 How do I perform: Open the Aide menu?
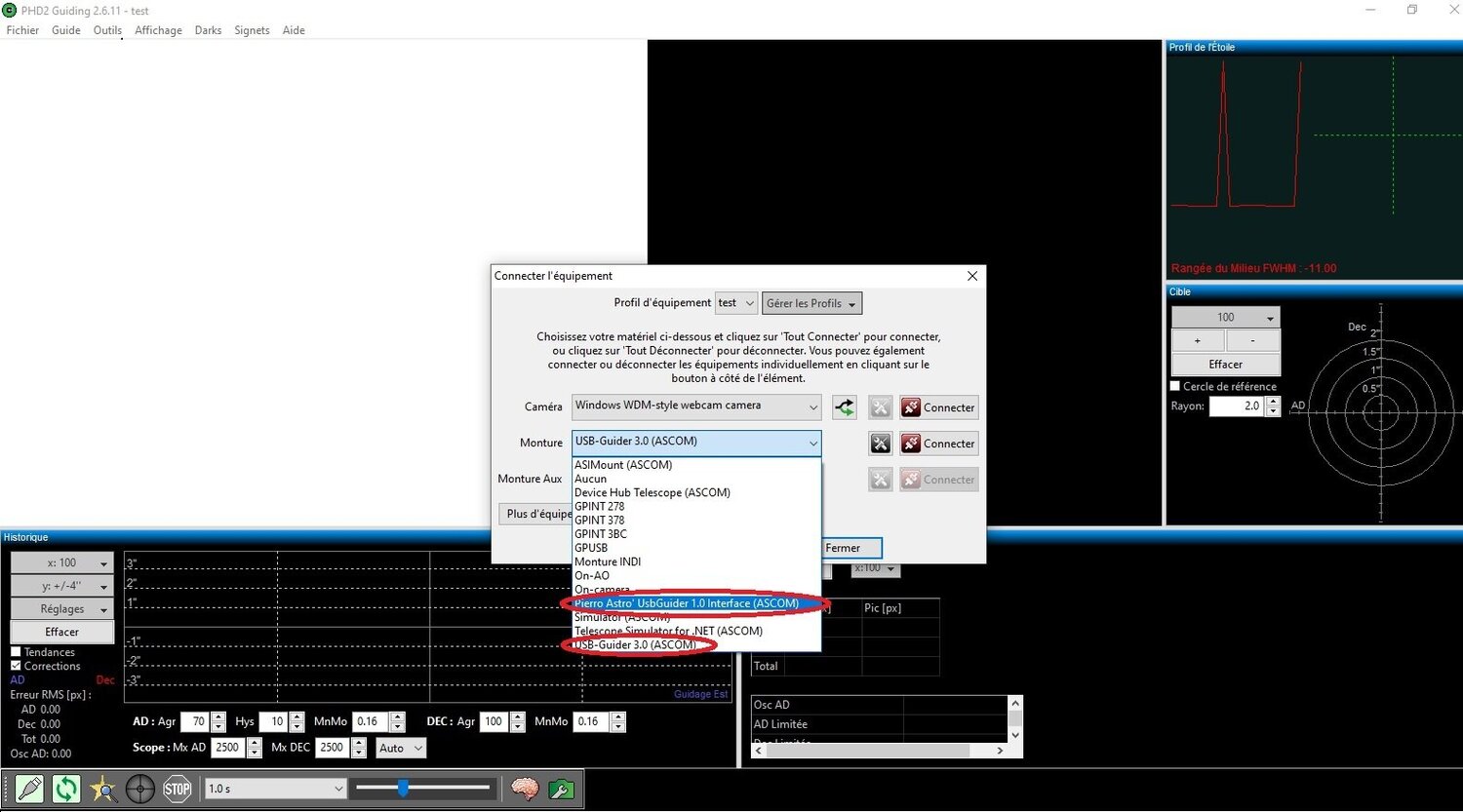294,30
